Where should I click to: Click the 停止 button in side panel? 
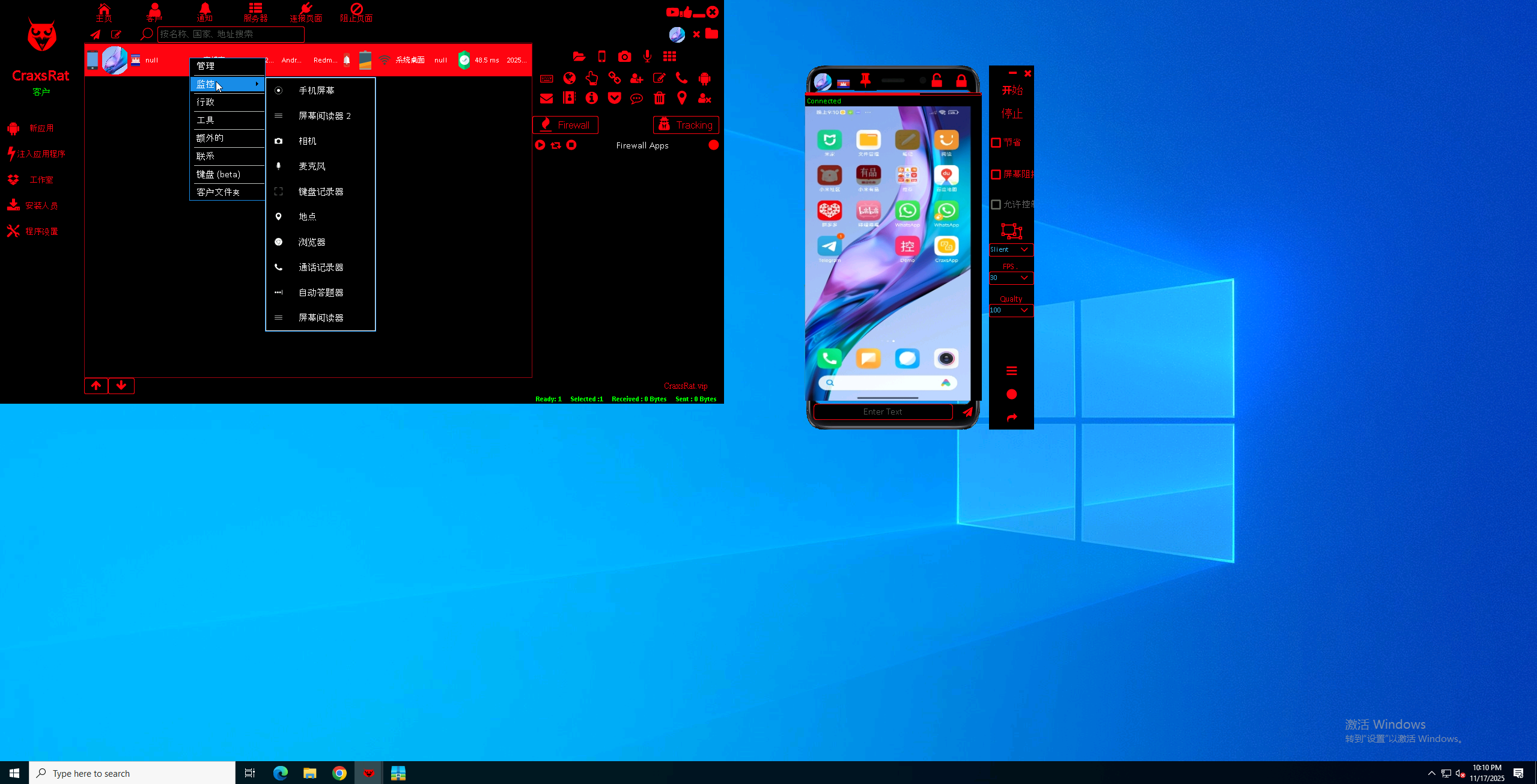click(1011, 114)
